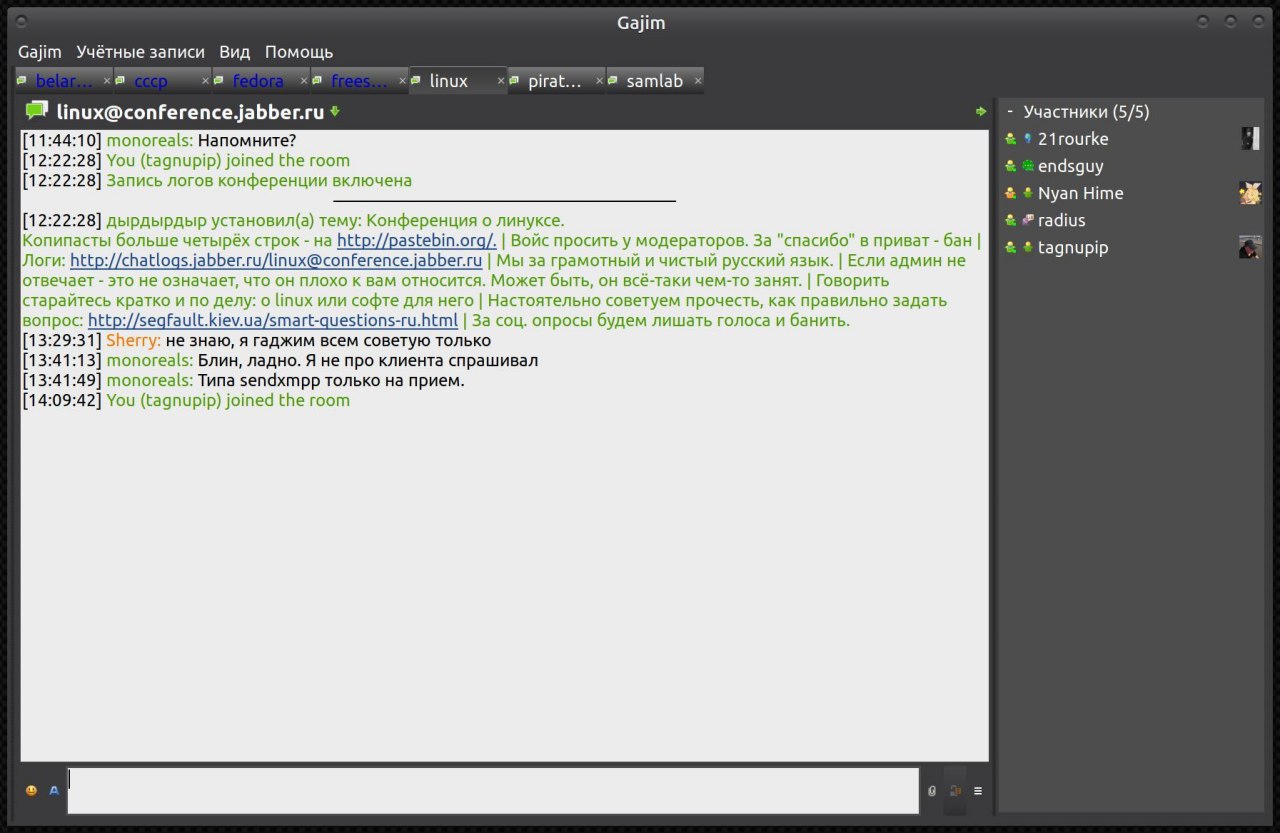Click the green arrow above the participants panel
This screenshot has width=1280, height=833.
point(981,112)
